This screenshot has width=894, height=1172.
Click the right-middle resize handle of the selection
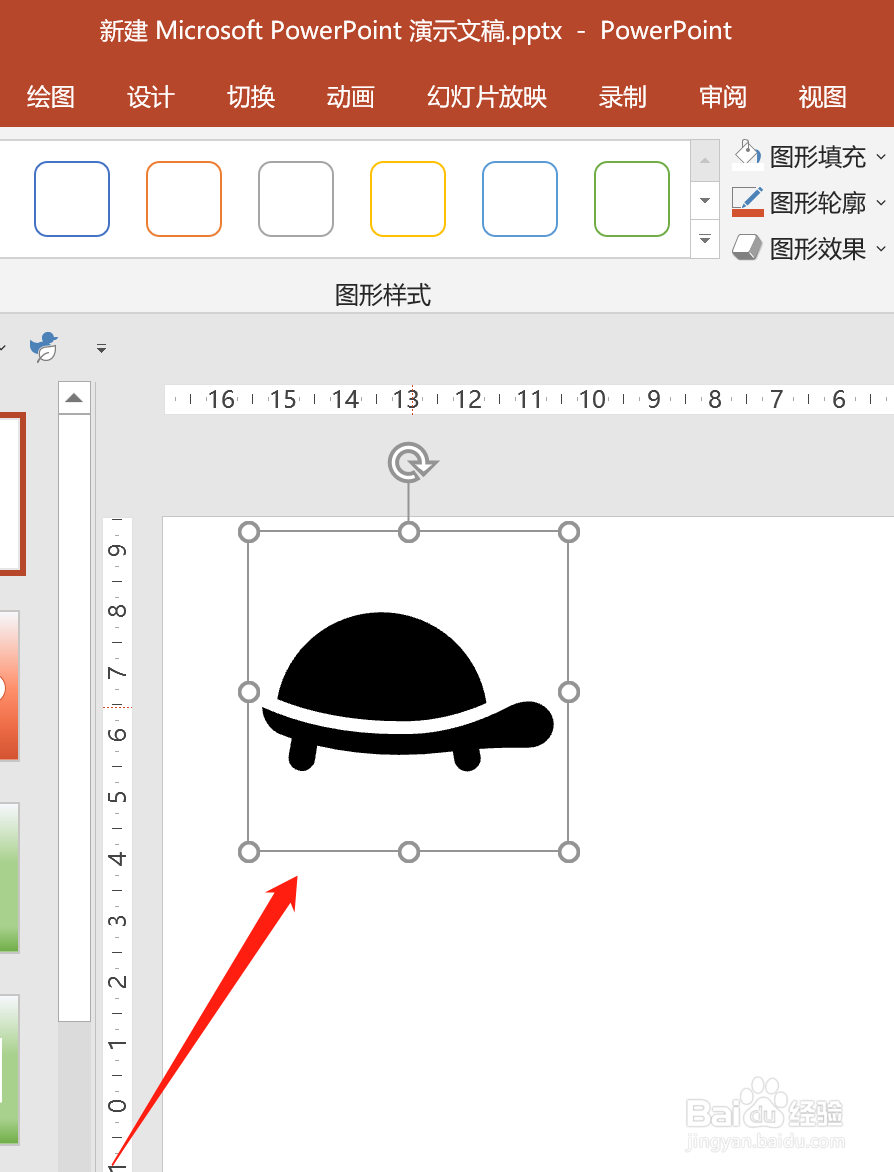[x=569, y=692]
